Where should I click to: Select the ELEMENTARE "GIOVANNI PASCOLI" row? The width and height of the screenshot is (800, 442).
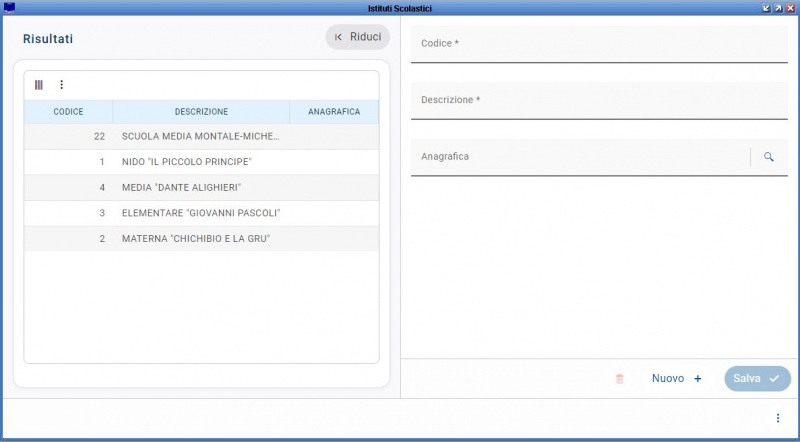coord(201,213)
